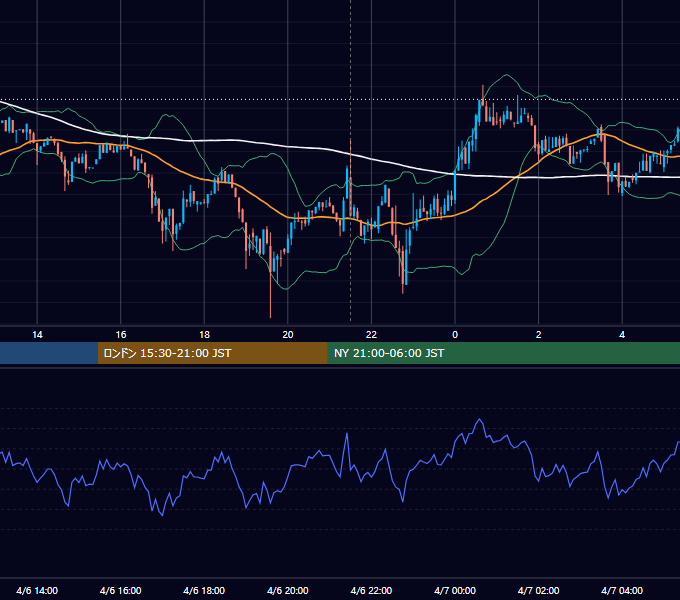Viewport: 680px width, 600px height.
Task: Select the 20 hour label on the price chart axis
Action: [288, 335]
